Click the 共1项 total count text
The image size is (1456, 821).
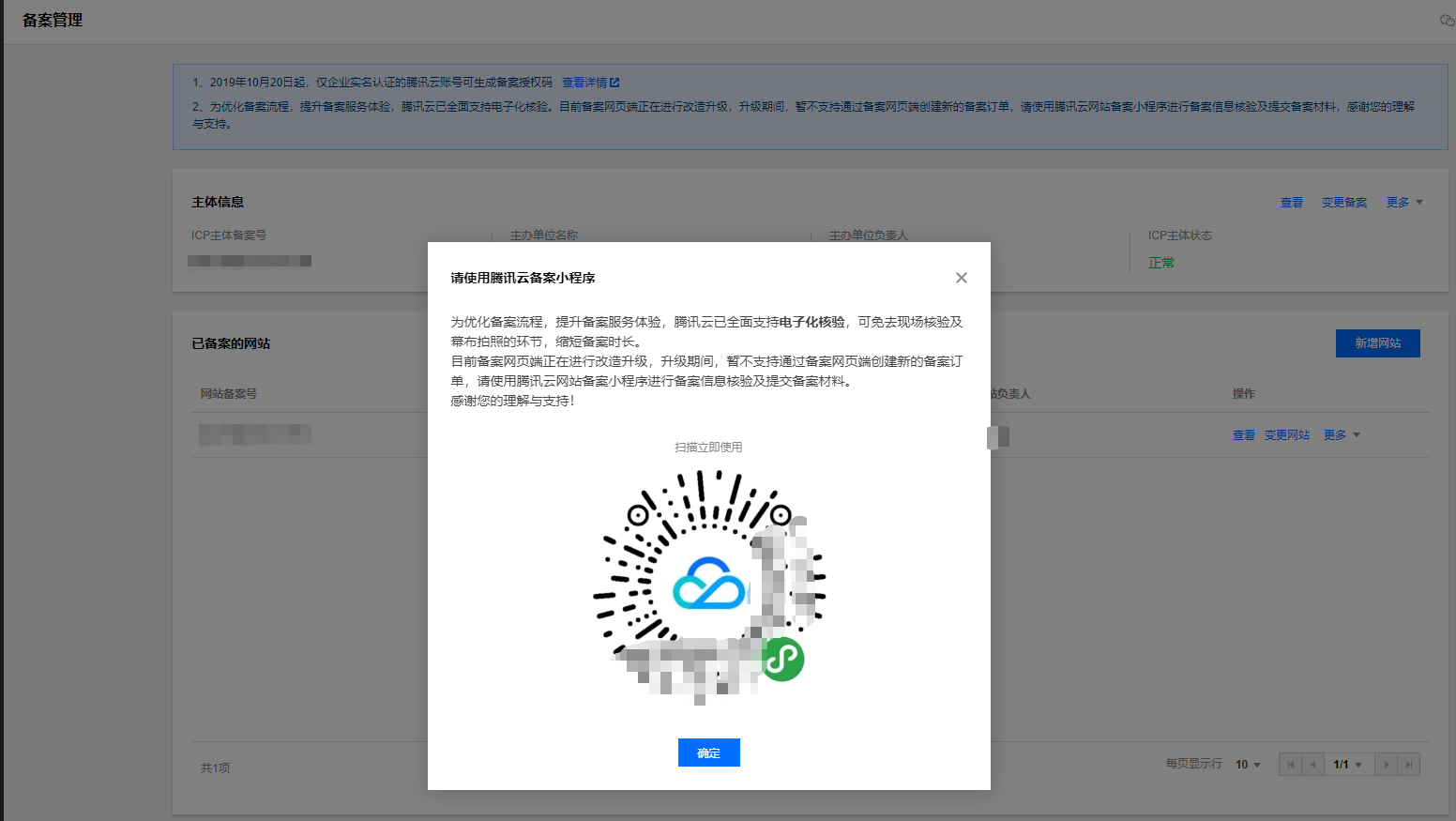[x=215, y=768]
